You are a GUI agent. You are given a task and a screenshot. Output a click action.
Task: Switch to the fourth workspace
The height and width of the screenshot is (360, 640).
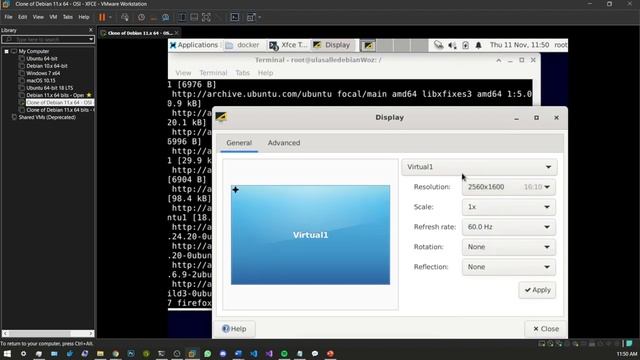pyautogui.click(x=419, y=45)
